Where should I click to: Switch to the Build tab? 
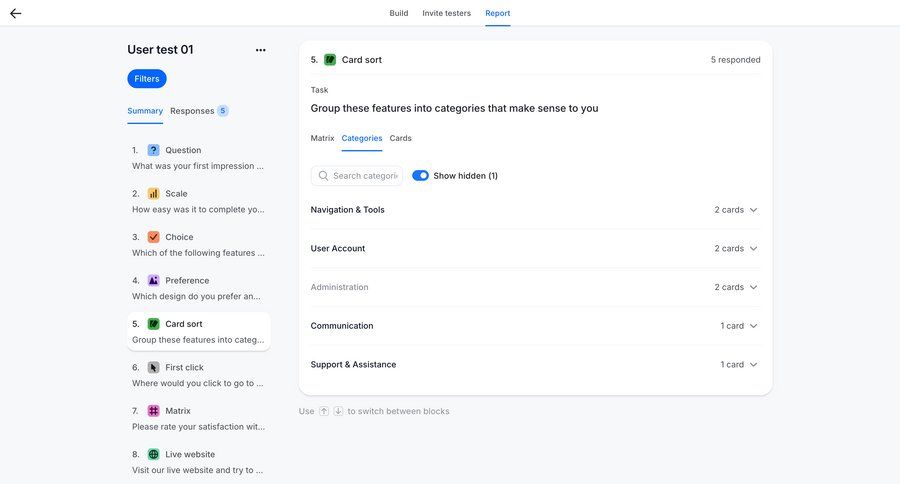[x=398, y=13]
